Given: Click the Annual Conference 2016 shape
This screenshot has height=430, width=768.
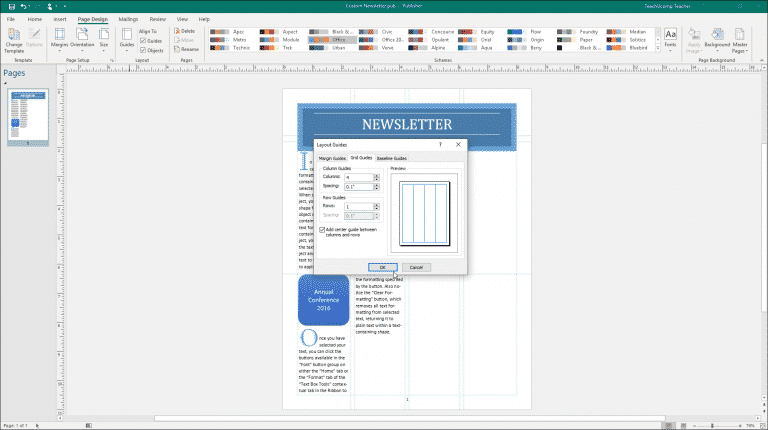Looking at the screenshot, I should (324, 300).
